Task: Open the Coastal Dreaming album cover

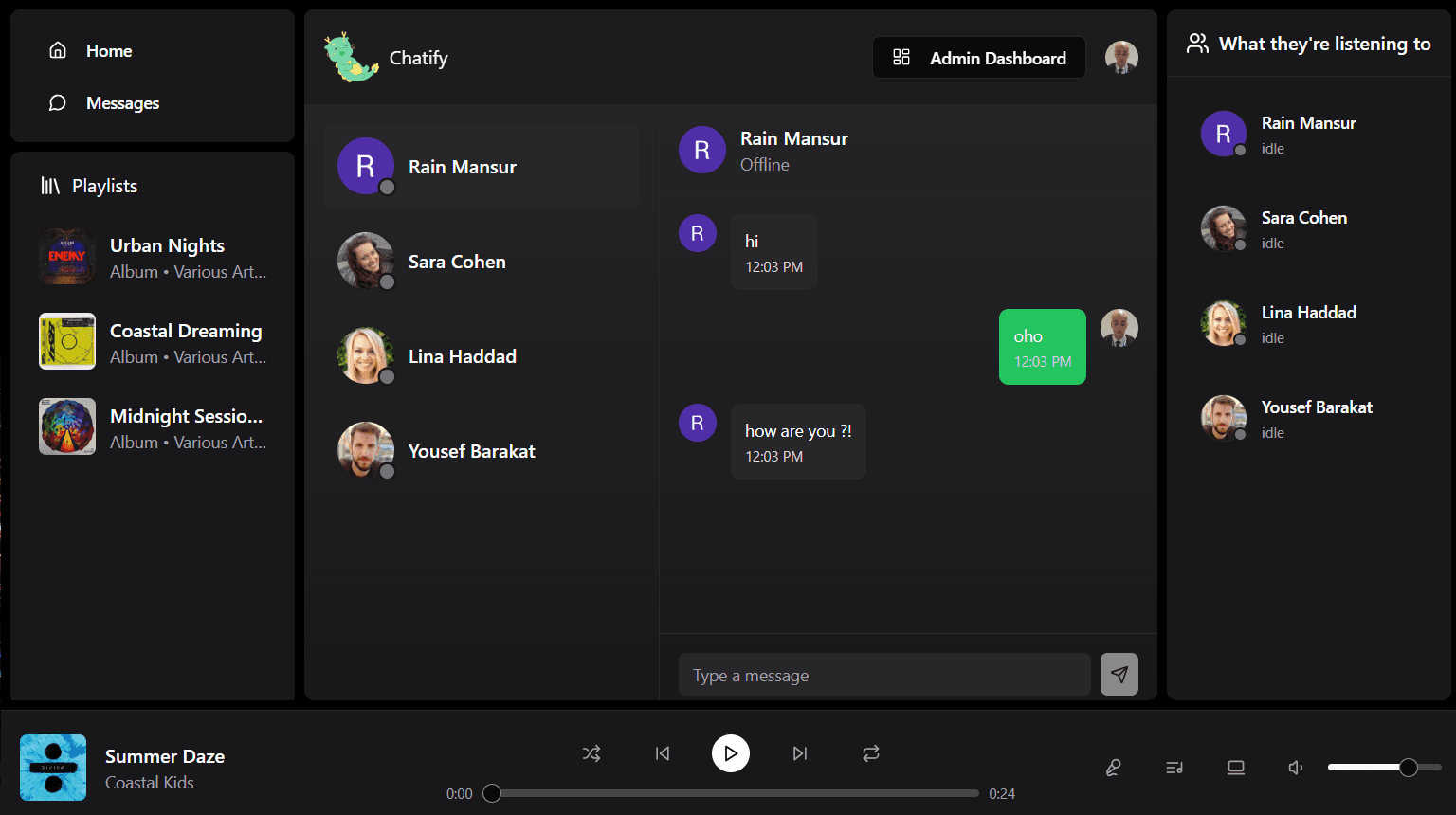Action: (x=67, y=341)
